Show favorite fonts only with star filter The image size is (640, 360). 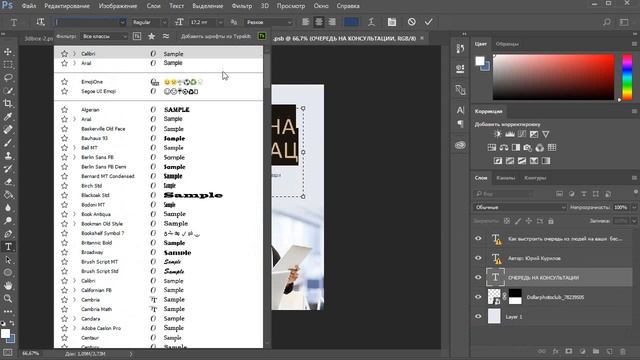[151, 36]
